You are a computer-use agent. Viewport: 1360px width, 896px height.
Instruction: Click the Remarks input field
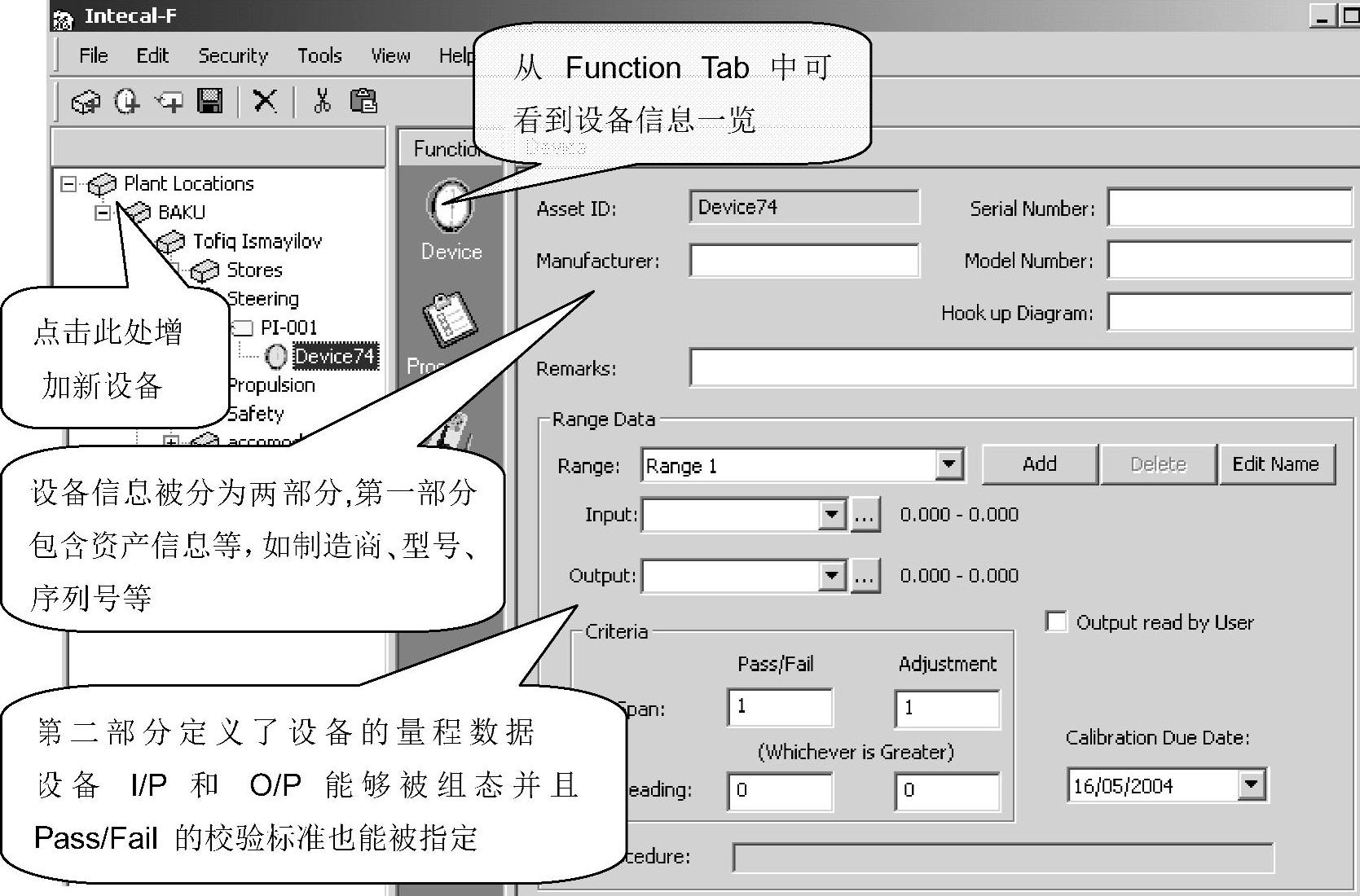tap(1023, 367)
